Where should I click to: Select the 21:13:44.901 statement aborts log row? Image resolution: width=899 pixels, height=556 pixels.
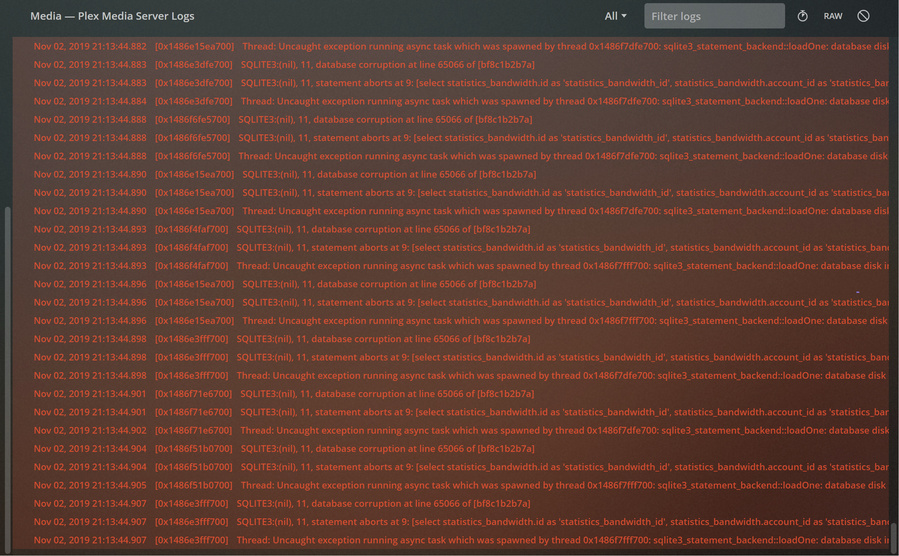(451, 412)
